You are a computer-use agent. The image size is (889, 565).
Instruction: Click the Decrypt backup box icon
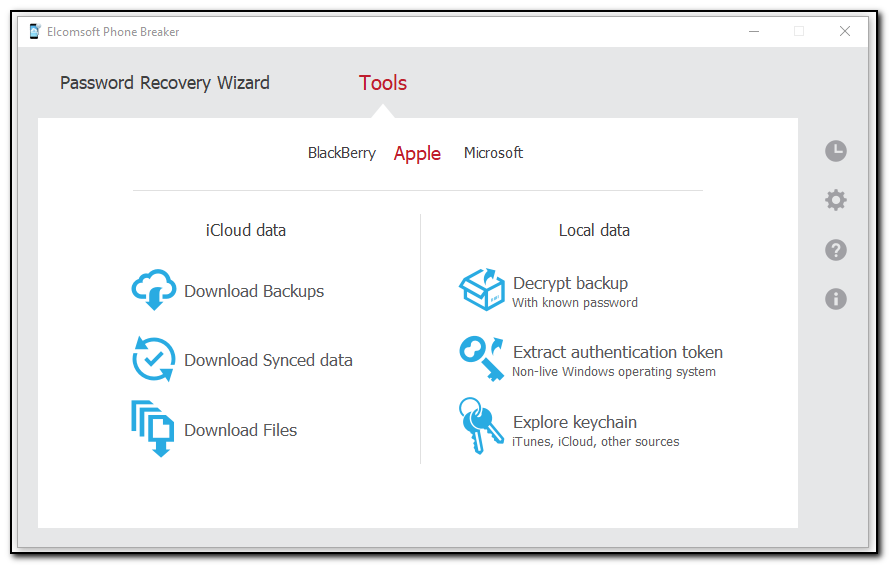481,290
